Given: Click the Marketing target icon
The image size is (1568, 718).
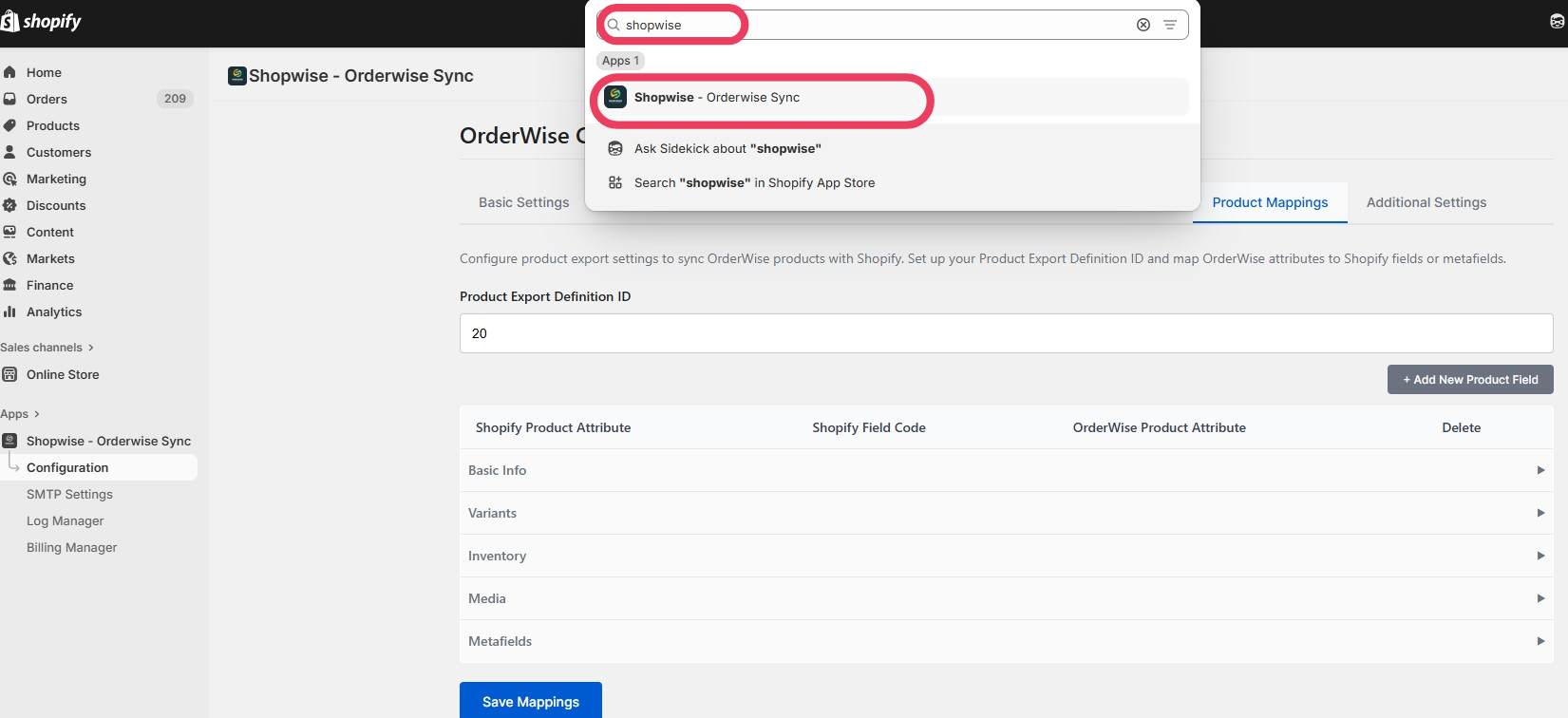Looking at the screenshot, I should 9,179.
